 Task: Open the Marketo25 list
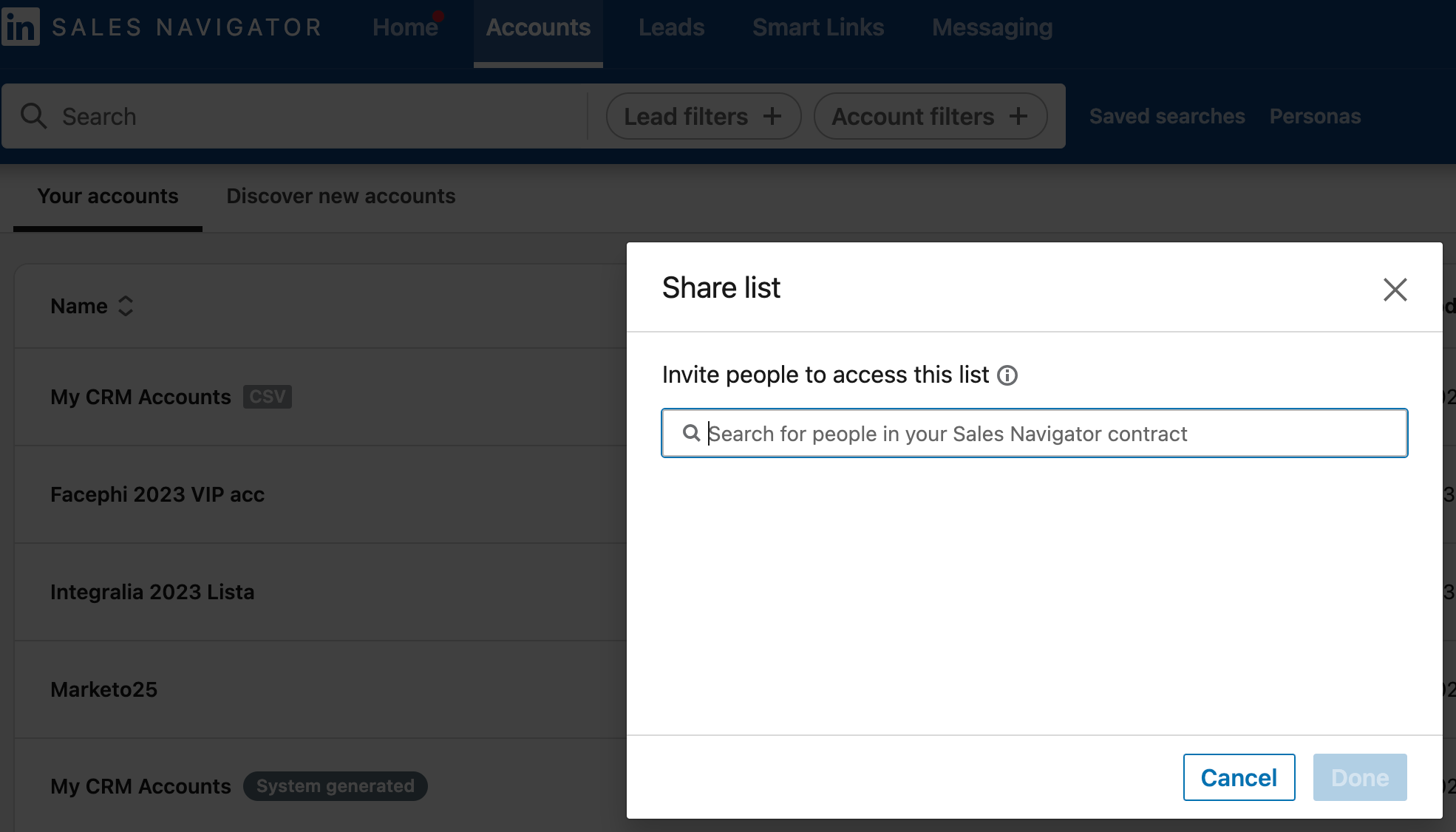pos(103,689)
